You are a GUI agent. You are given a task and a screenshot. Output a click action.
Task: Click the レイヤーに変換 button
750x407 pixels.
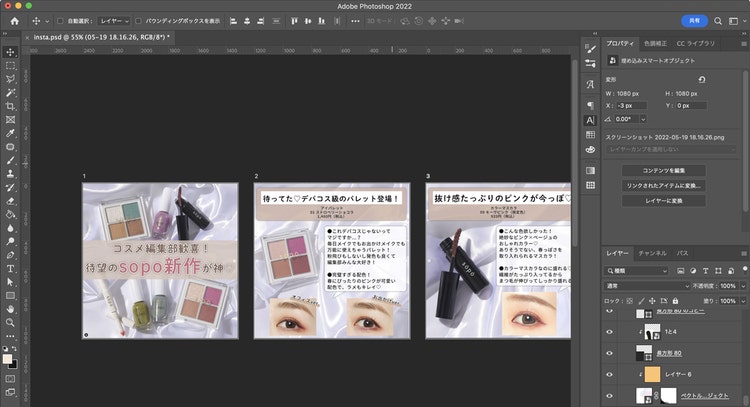663,201
